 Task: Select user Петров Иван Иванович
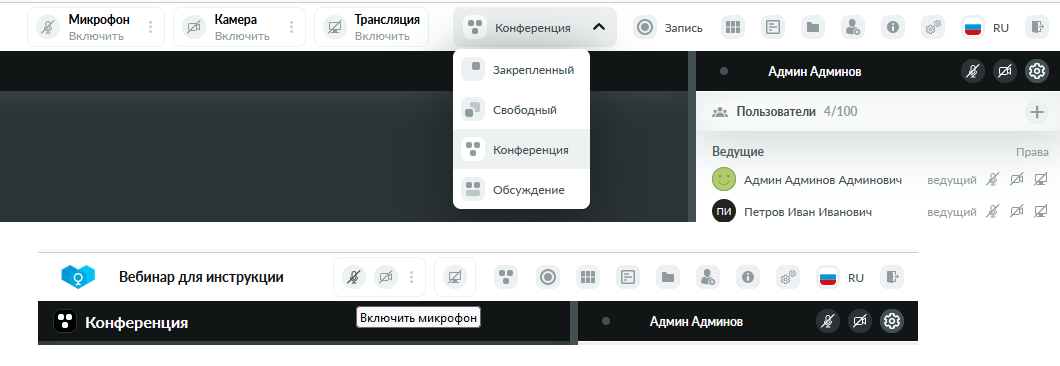pos(807,212)
